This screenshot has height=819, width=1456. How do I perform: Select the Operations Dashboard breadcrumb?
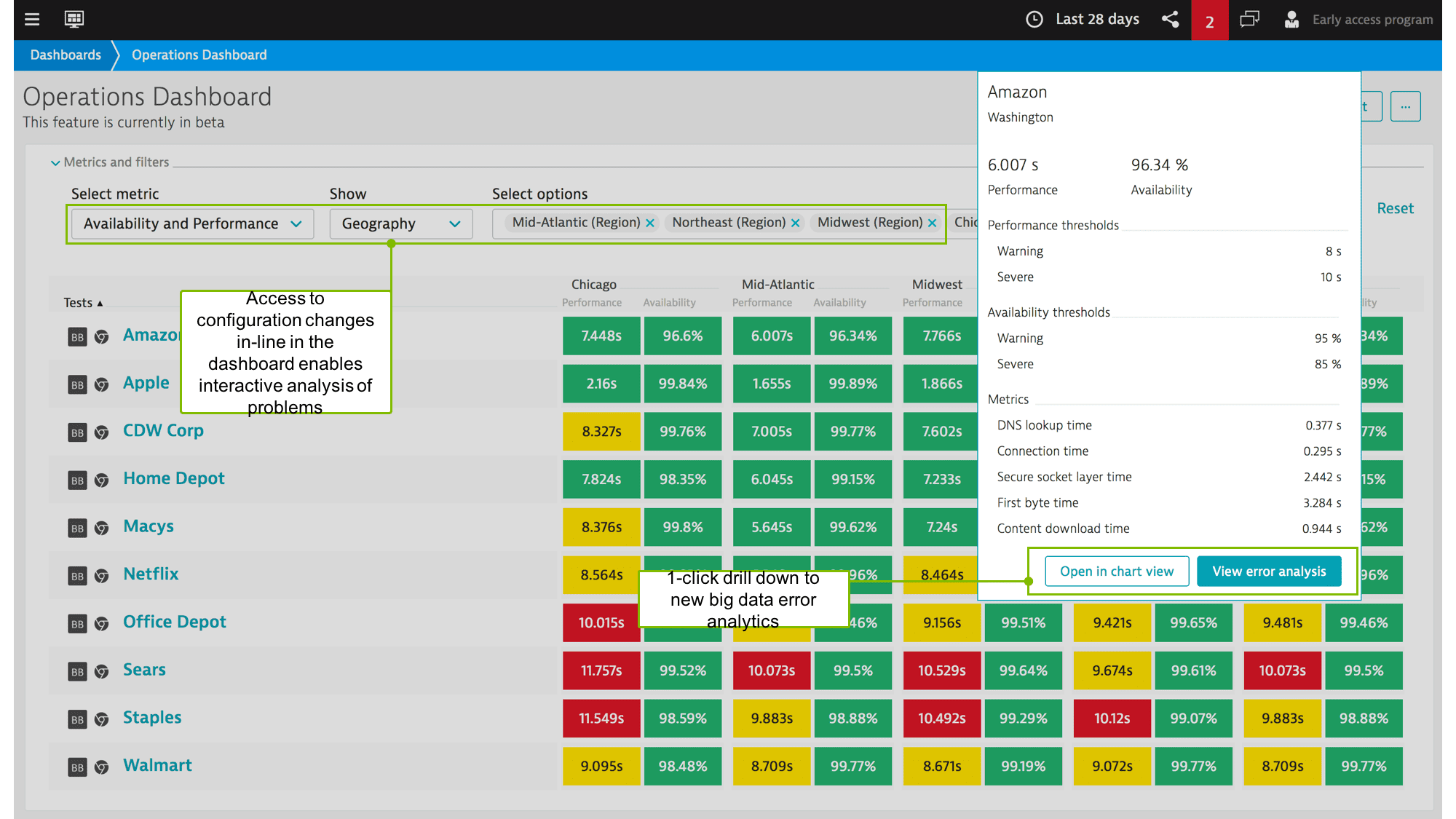(x=199, y=55)
